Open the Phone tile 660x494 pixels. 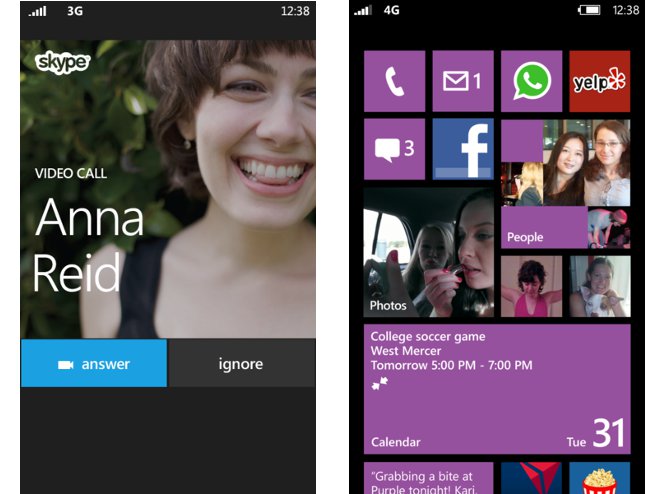[394, 81]
